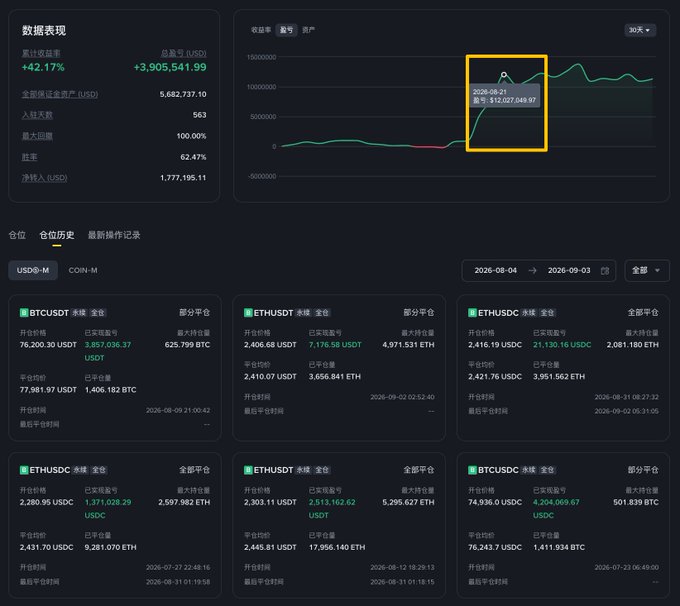Show the 资产 chart tab

308,30
